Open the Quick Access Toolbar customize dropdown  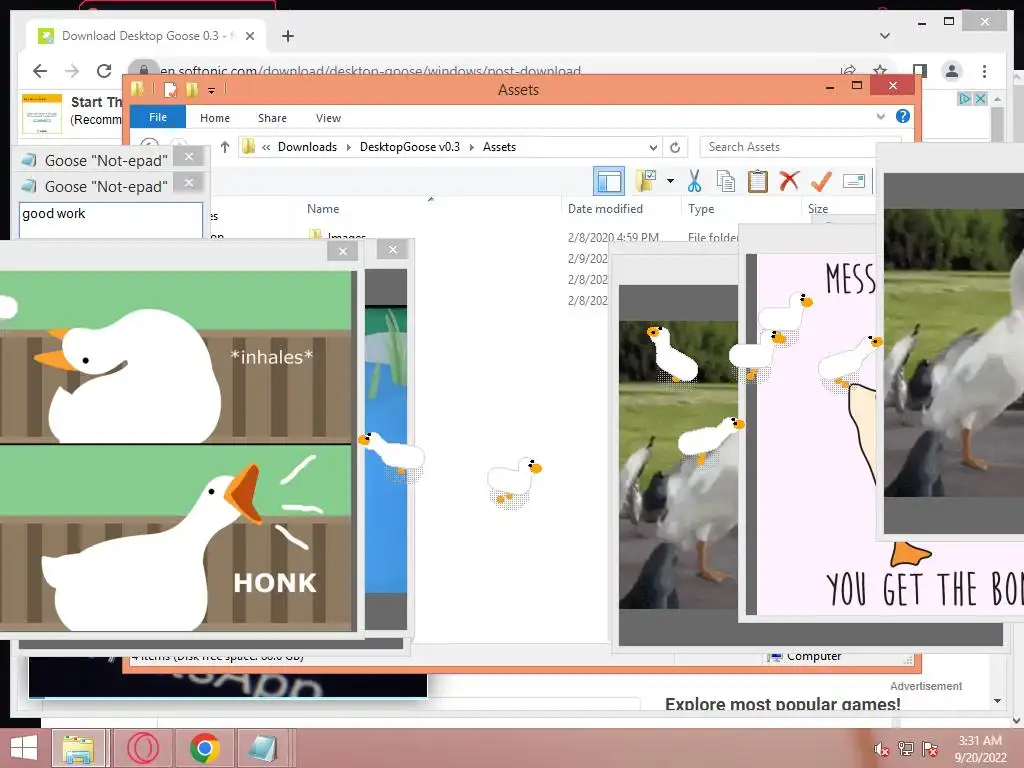click(212, 90)
